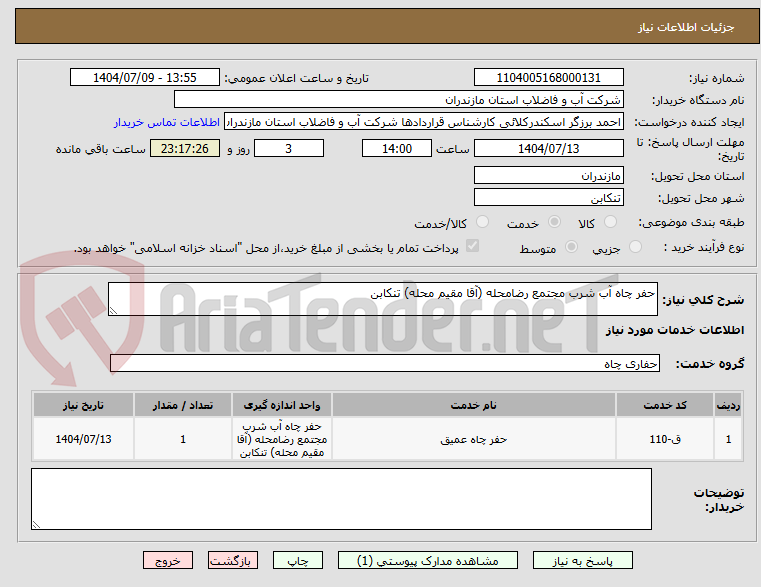Click the استان محل تحویل مازندران field
This screenshot has width=761, height=587.
pos(548,175)
